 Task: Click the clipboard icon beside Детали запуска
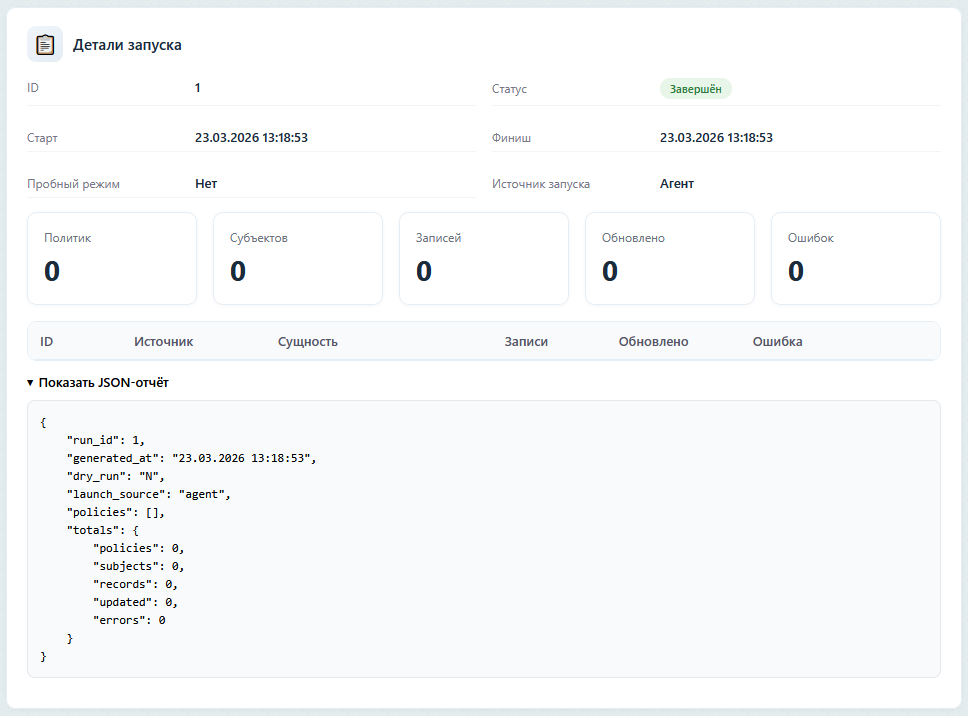coord(45,45)
